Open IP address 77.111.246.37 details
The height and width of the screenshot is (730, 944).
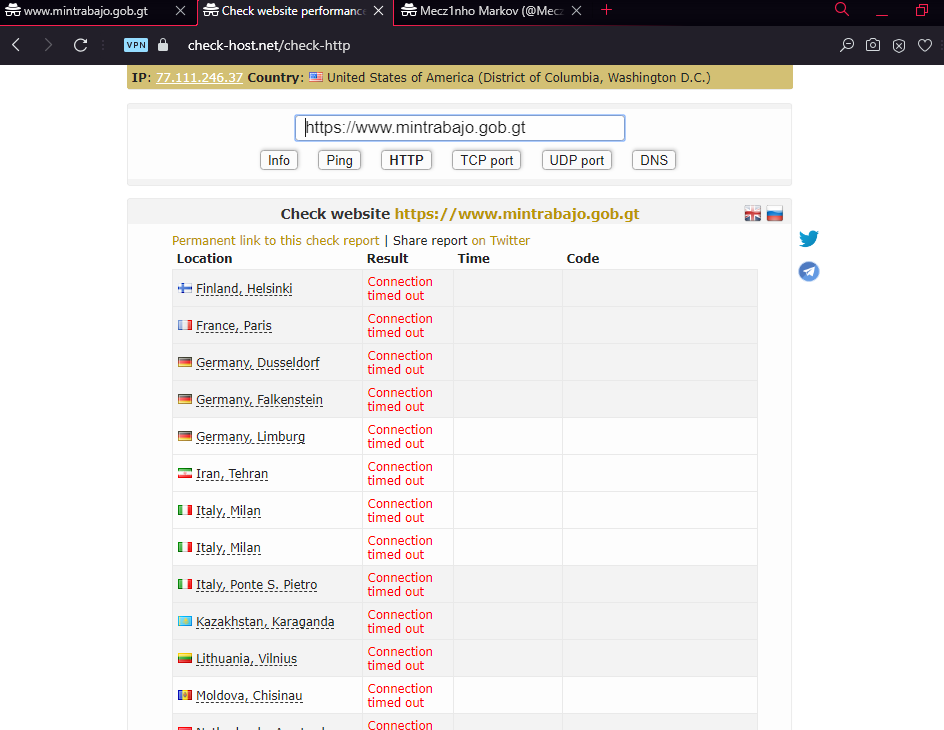point(199,77)
